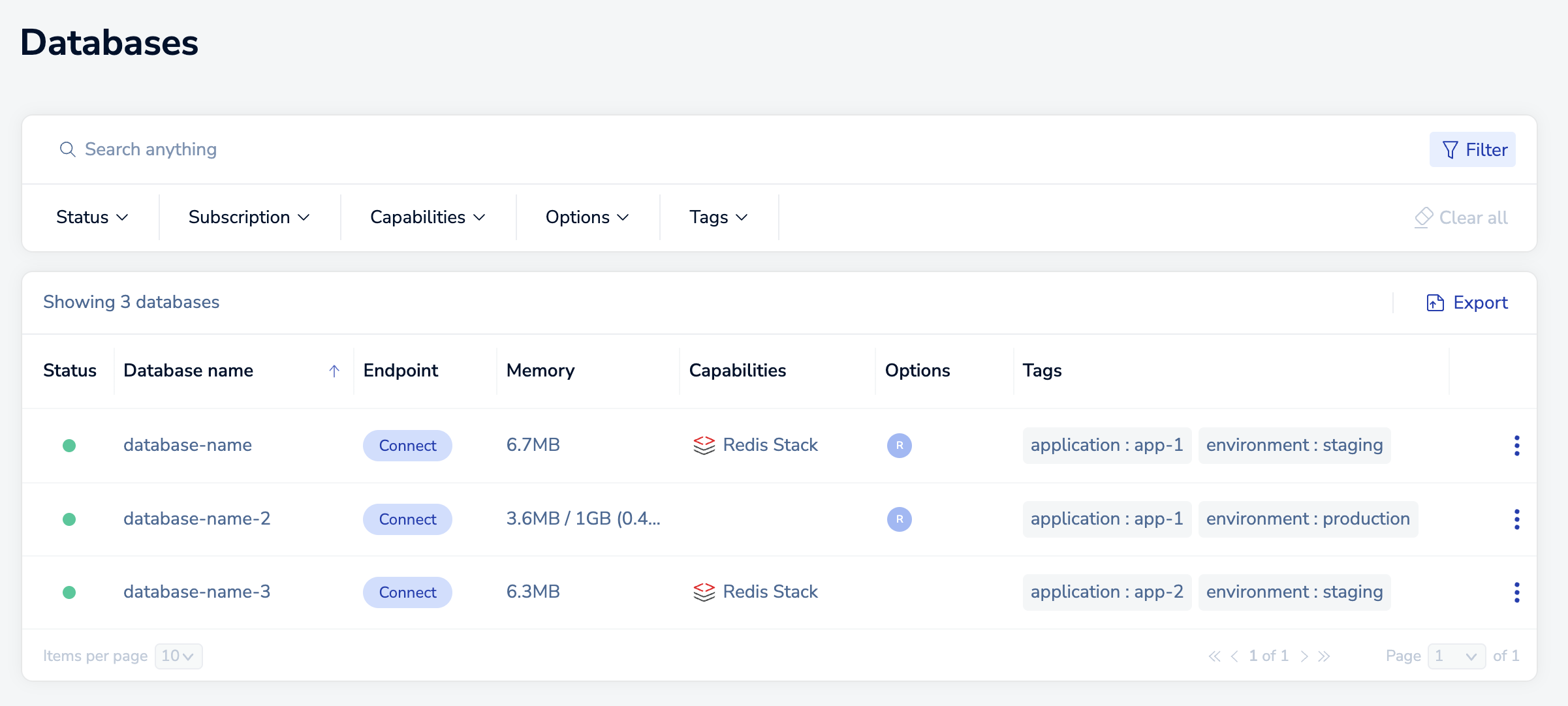The width and height of the screenshot is (1568, 706).
Task: Open three-dot menu for database-name-2
Action: (1516, 519)
